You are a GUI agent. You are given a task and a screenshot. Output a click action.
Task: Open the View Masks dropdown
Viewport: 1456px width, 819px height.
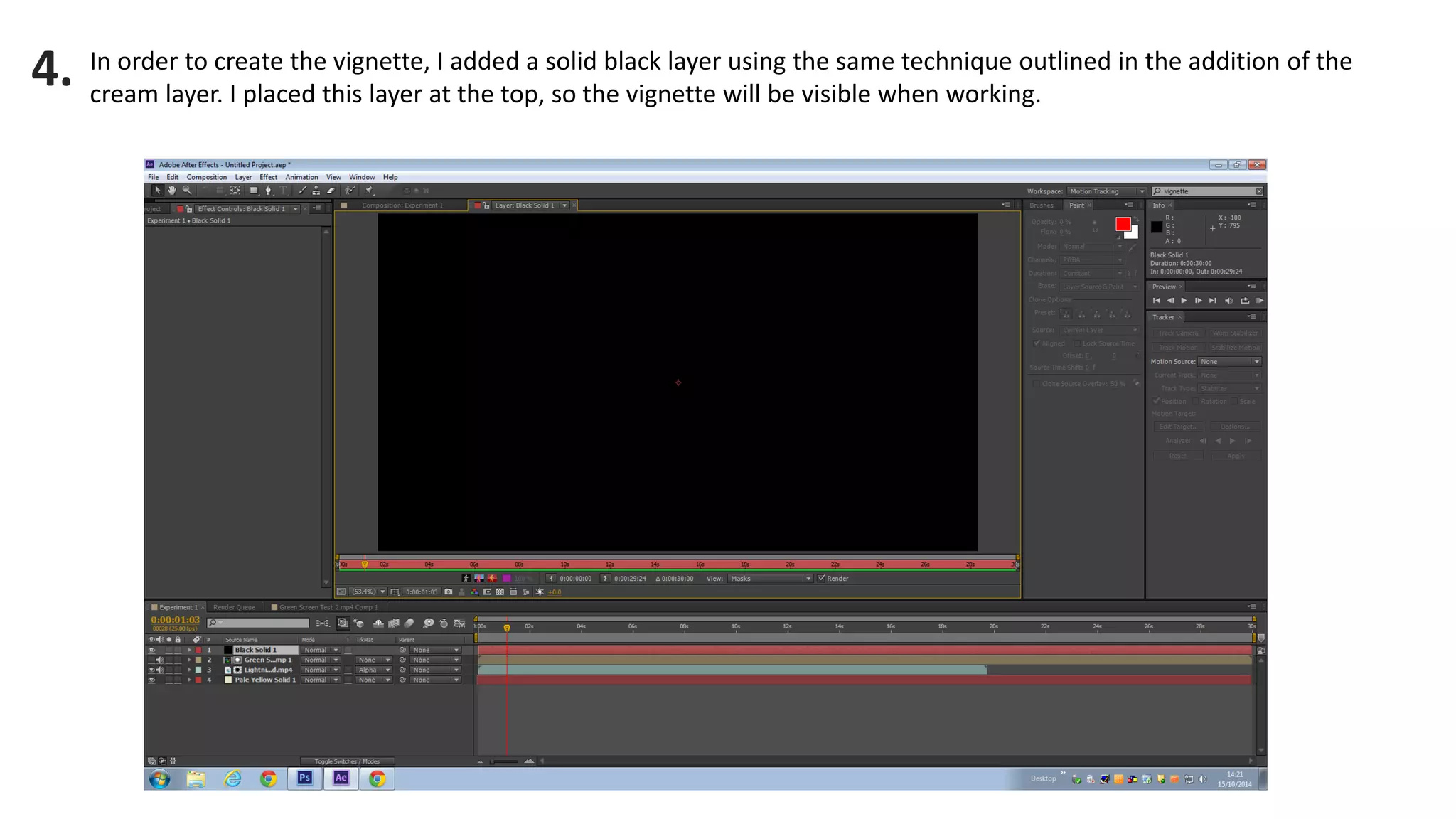tap(770, 578)
